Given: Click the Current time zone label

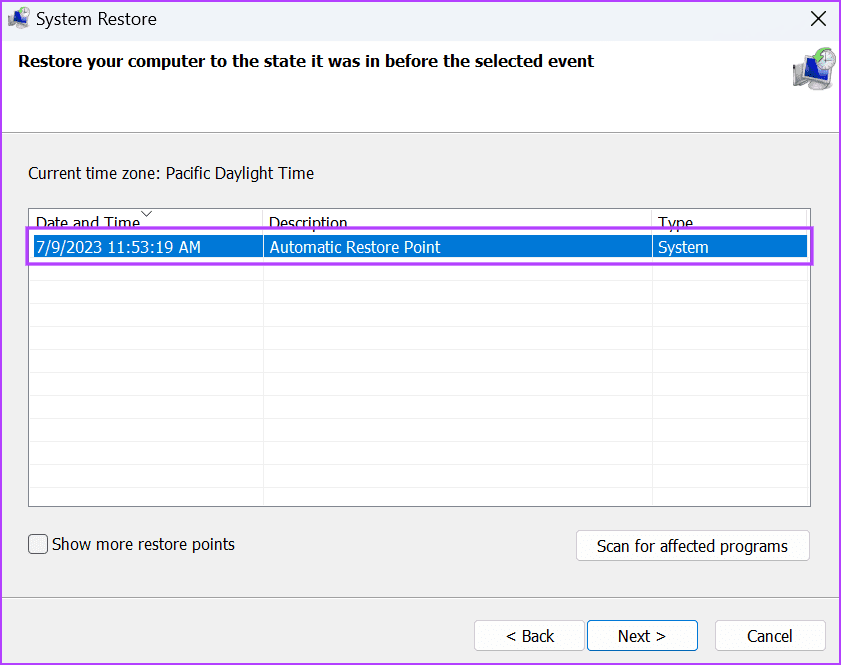Looking at the screenshot, I should 170,173.
